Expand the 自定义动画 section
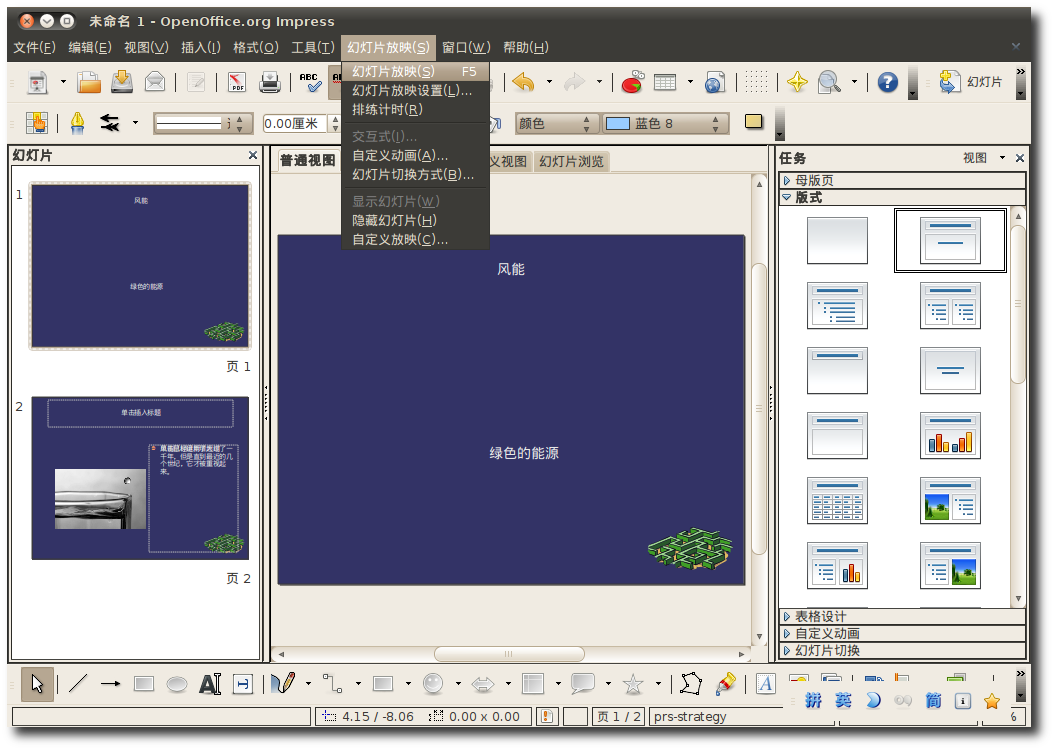The image size is (1054, 750). pyautogui.click(x=902, y=633)
